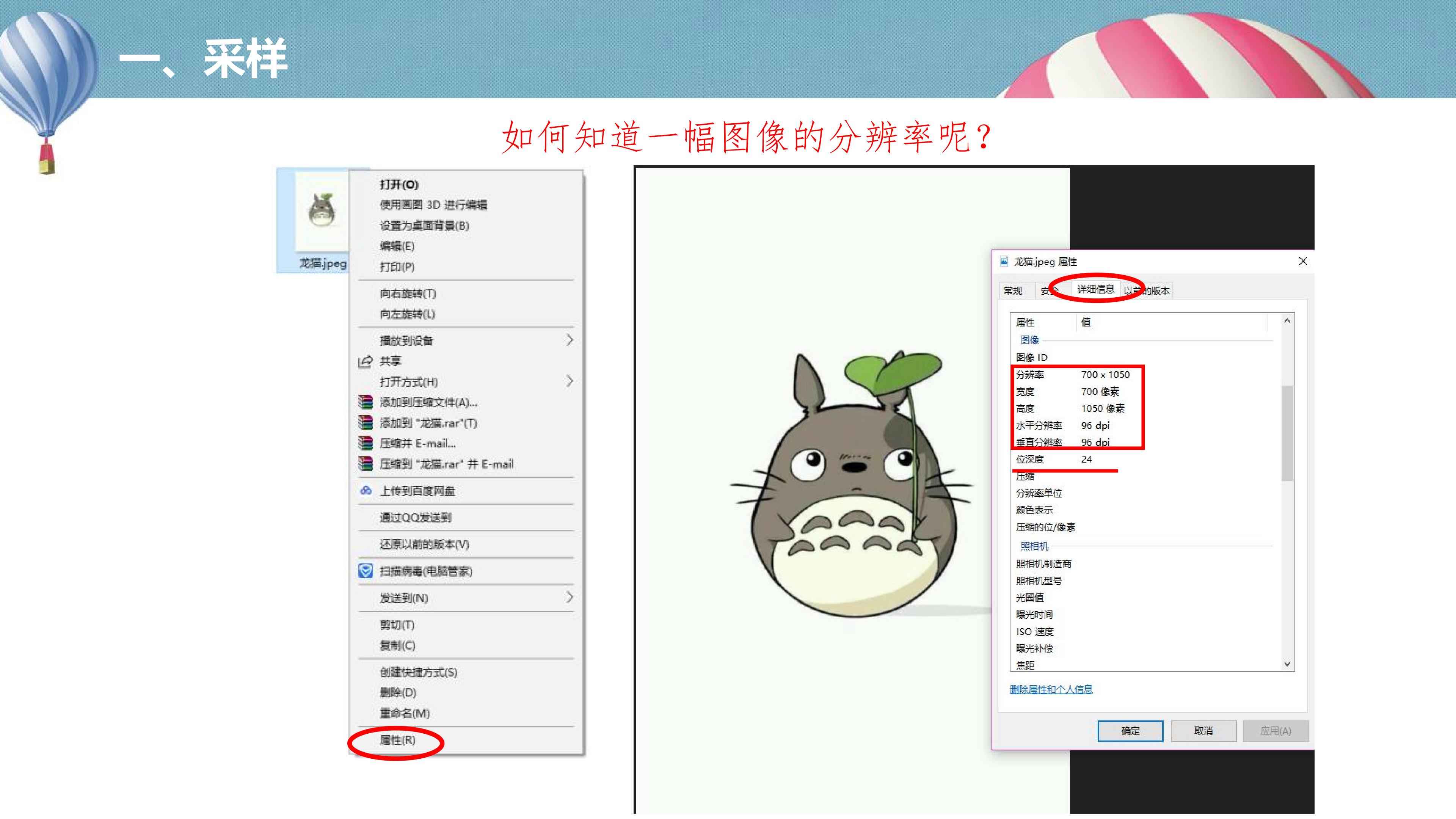Click the properties list scrollbar thumb

pos(1287,433)
